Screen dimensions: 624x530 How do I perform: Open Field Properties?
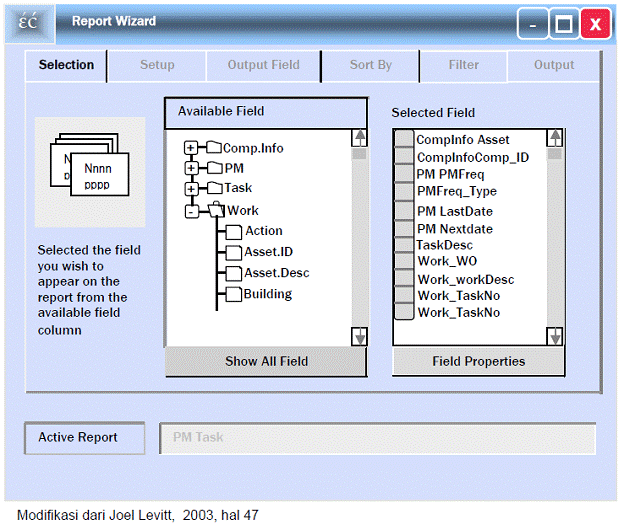click(x=478, y=361)
